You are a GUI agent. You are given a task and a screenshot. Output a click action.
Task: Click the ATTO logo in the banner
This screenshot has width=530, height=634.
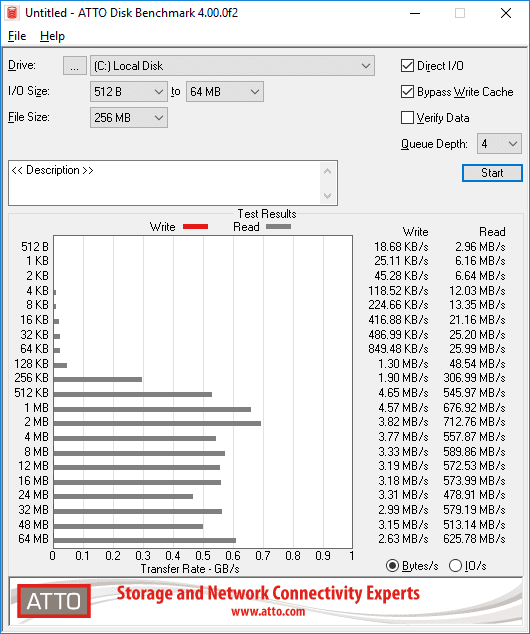click(x=54, y=601)
